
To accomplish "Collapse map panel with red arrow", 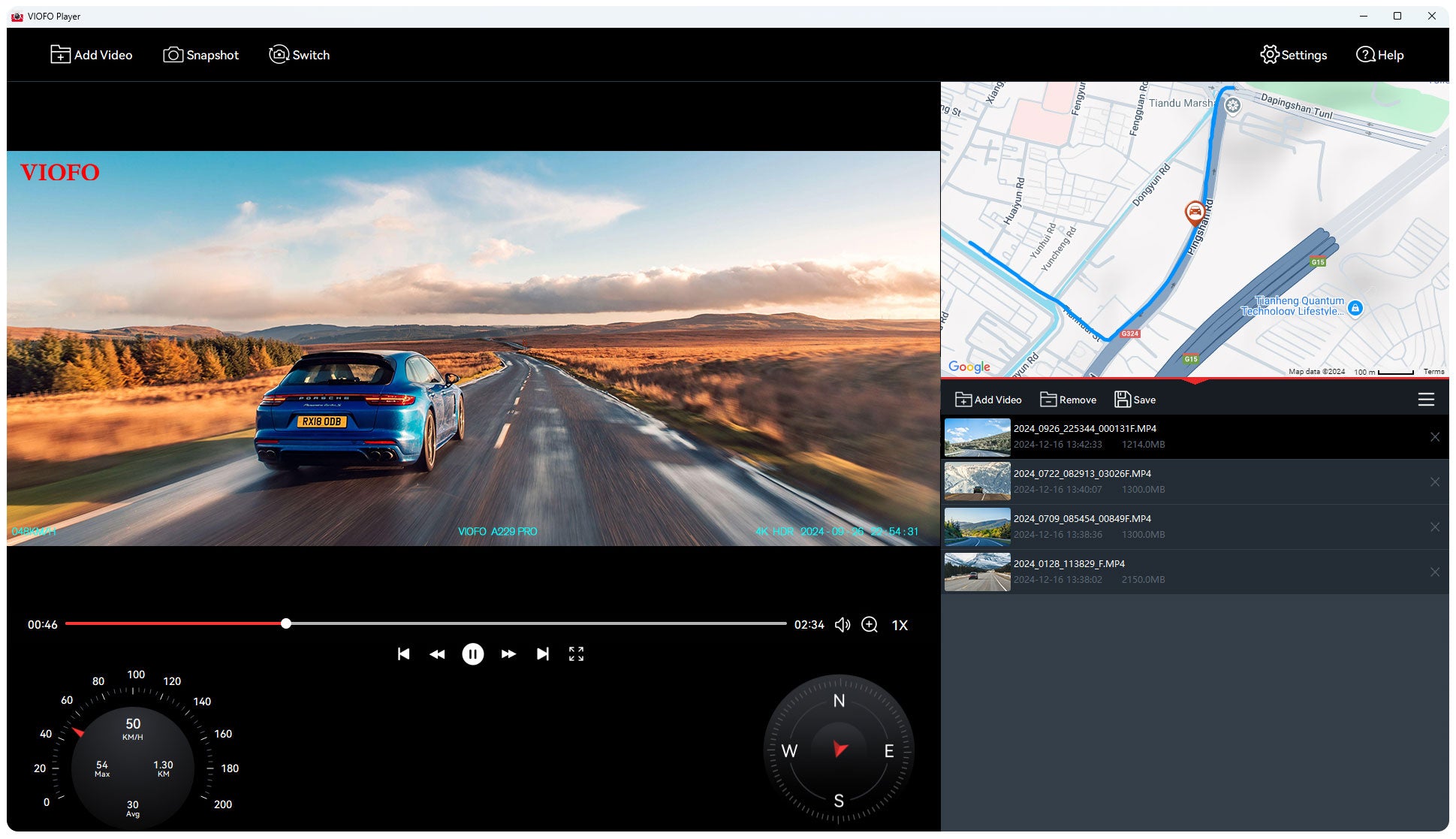I will click(1195, 382).
